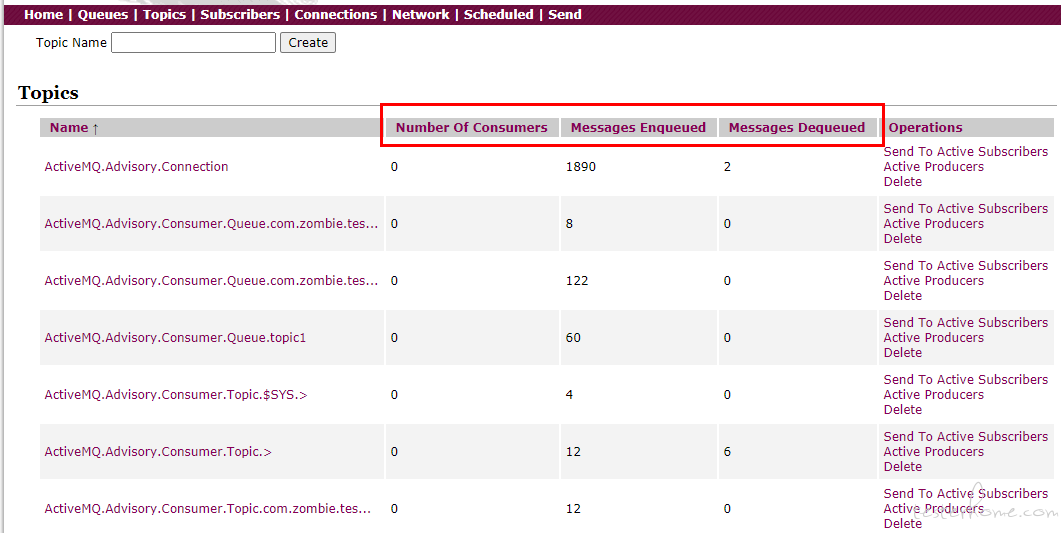Select enqueued value 12 in Consumer.Topic.> row

[573, 451]
